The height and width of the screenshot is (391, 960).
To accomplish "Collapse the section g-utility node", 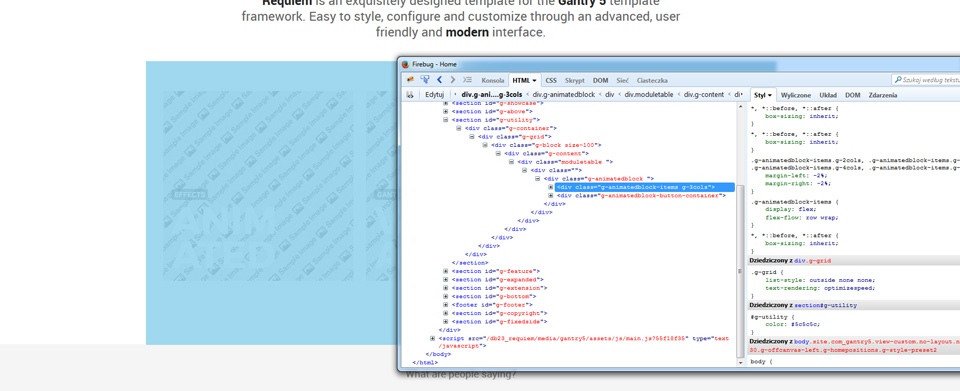I will click(446, 120).
